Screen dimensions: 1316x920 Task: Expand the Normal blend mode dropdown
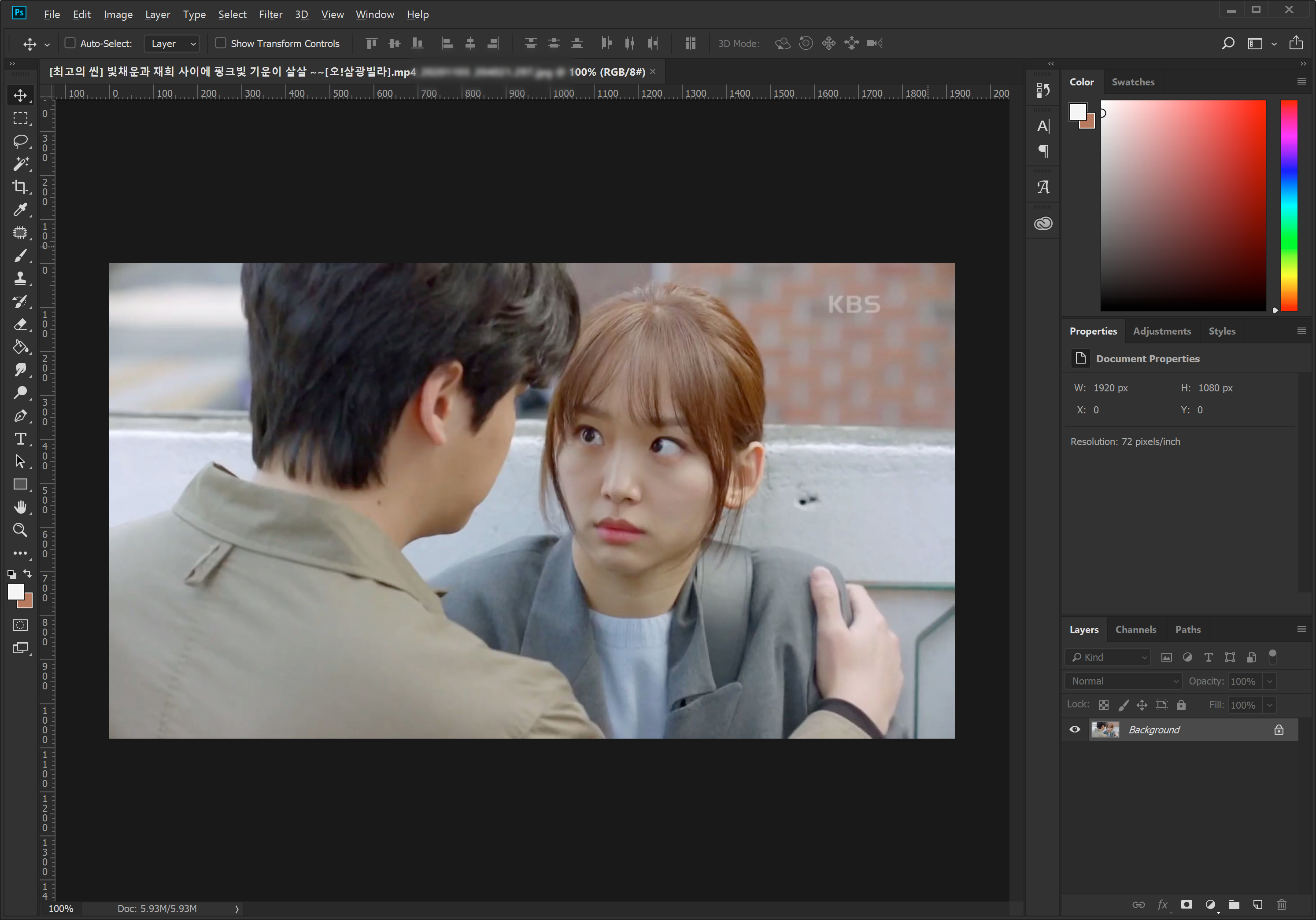point(1124,681)
